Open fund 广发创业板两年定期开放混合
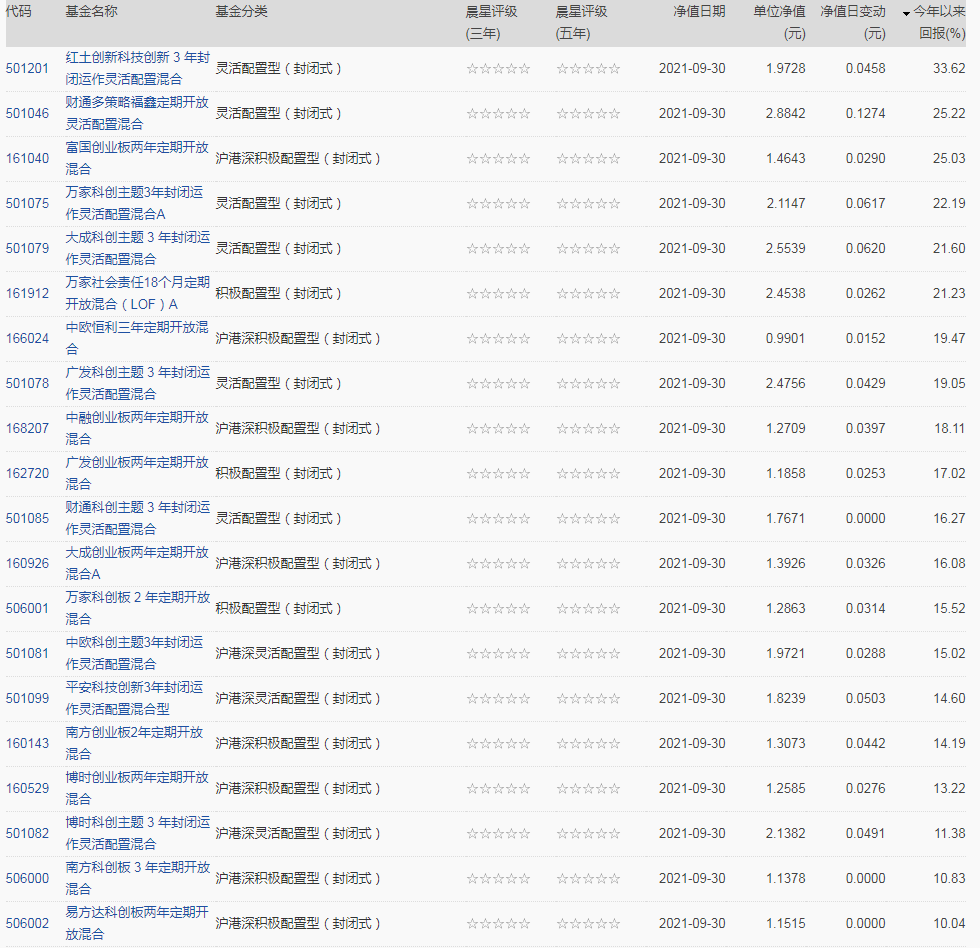 tap(137, 474)
